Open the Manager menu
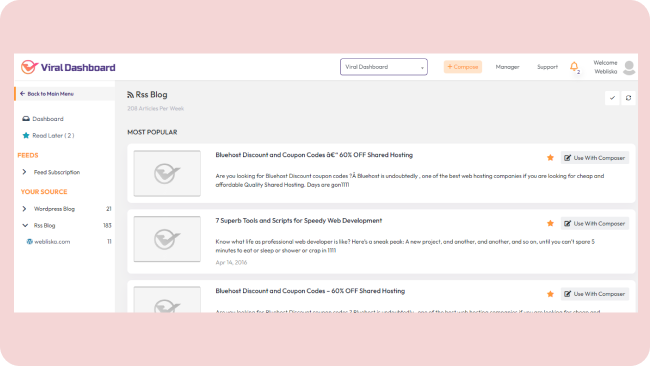This screenshot has height=366, width=650. (507, 67)
